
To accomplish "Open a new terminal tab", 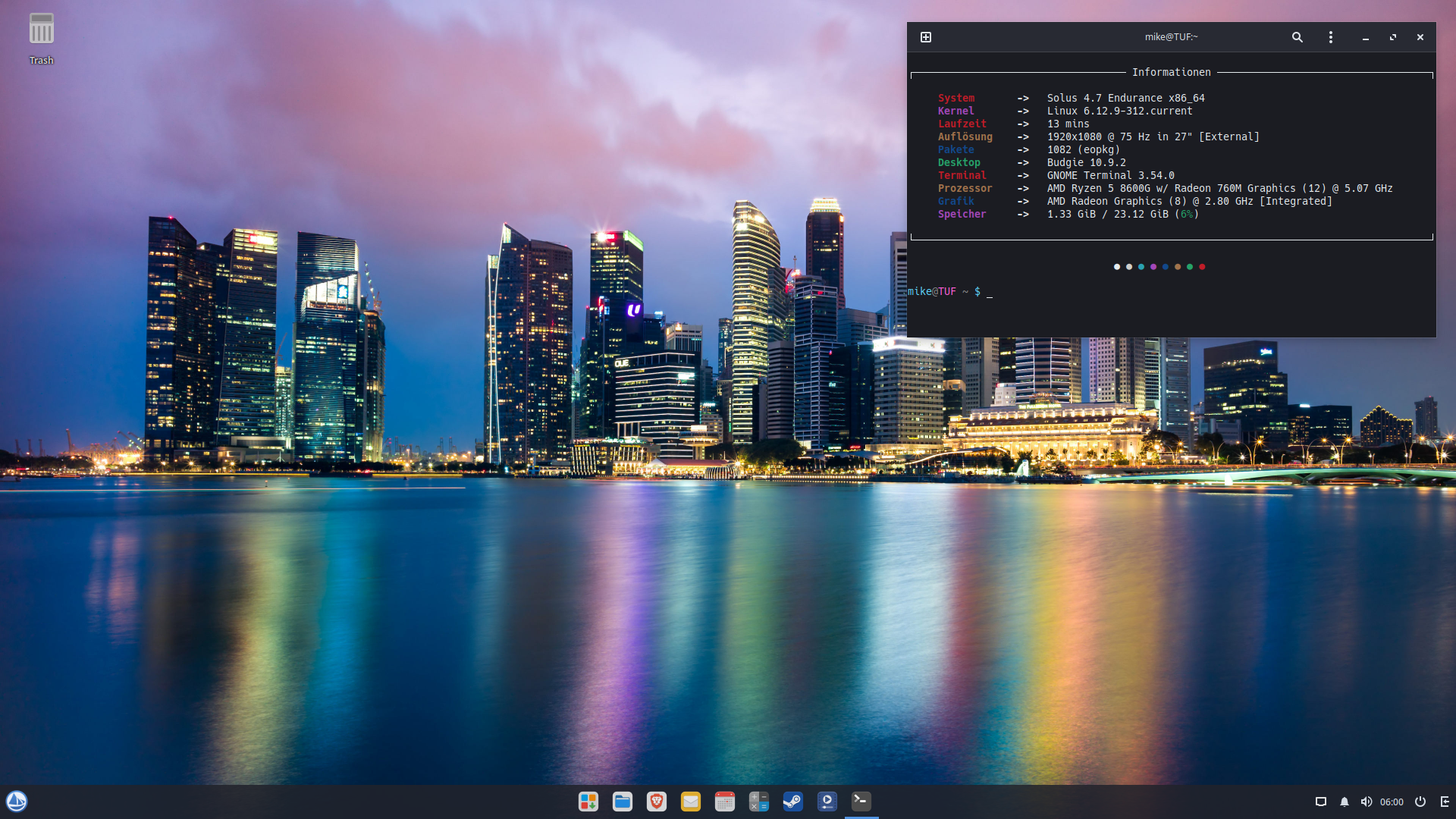I will coord(925,36).
